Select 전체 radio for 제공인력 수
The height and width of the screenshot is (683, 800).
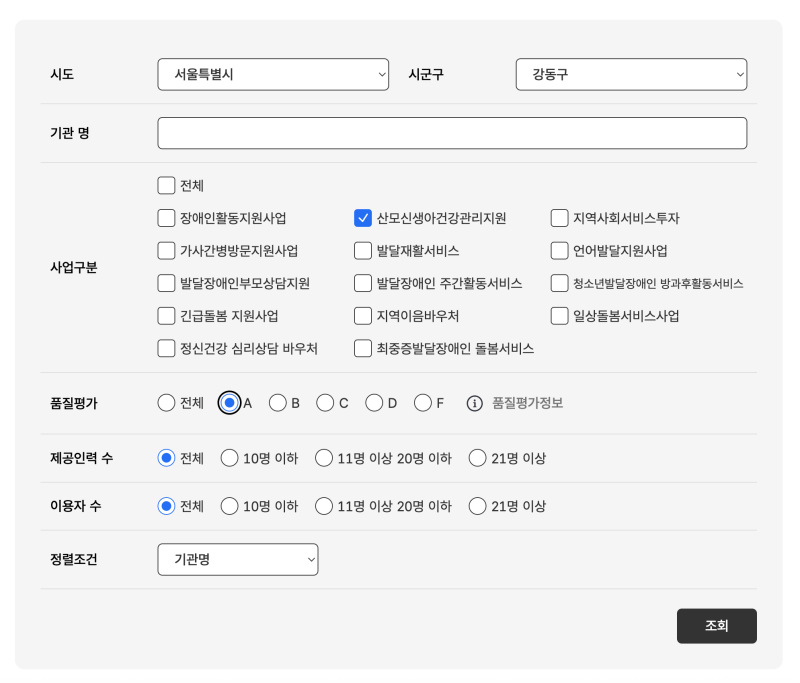click(166, 458)
